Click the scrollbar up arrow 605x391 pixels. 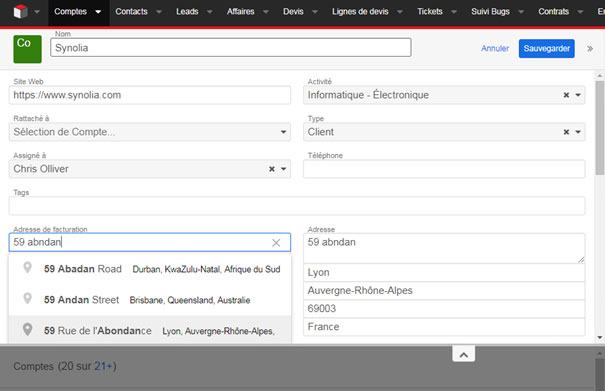tap(600, 76)
